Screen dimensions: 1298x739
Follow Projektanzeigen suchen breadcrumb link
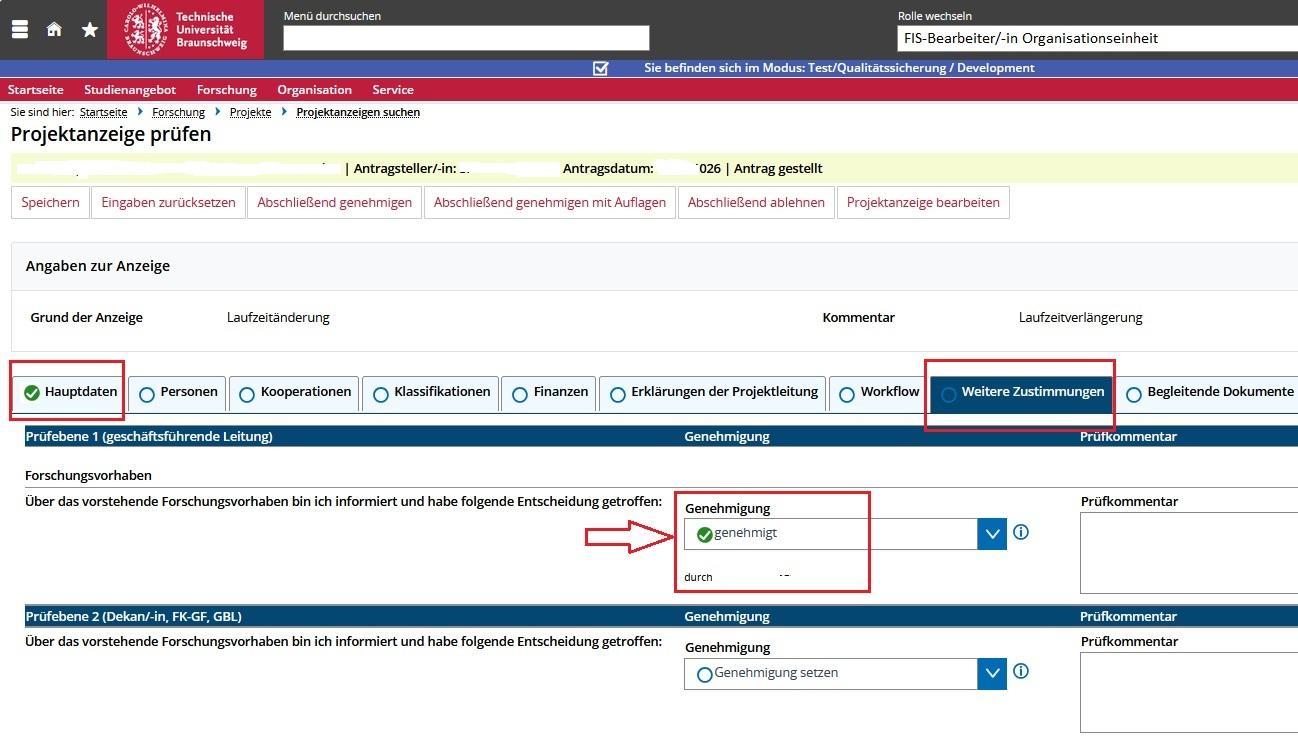pos(358,113)
